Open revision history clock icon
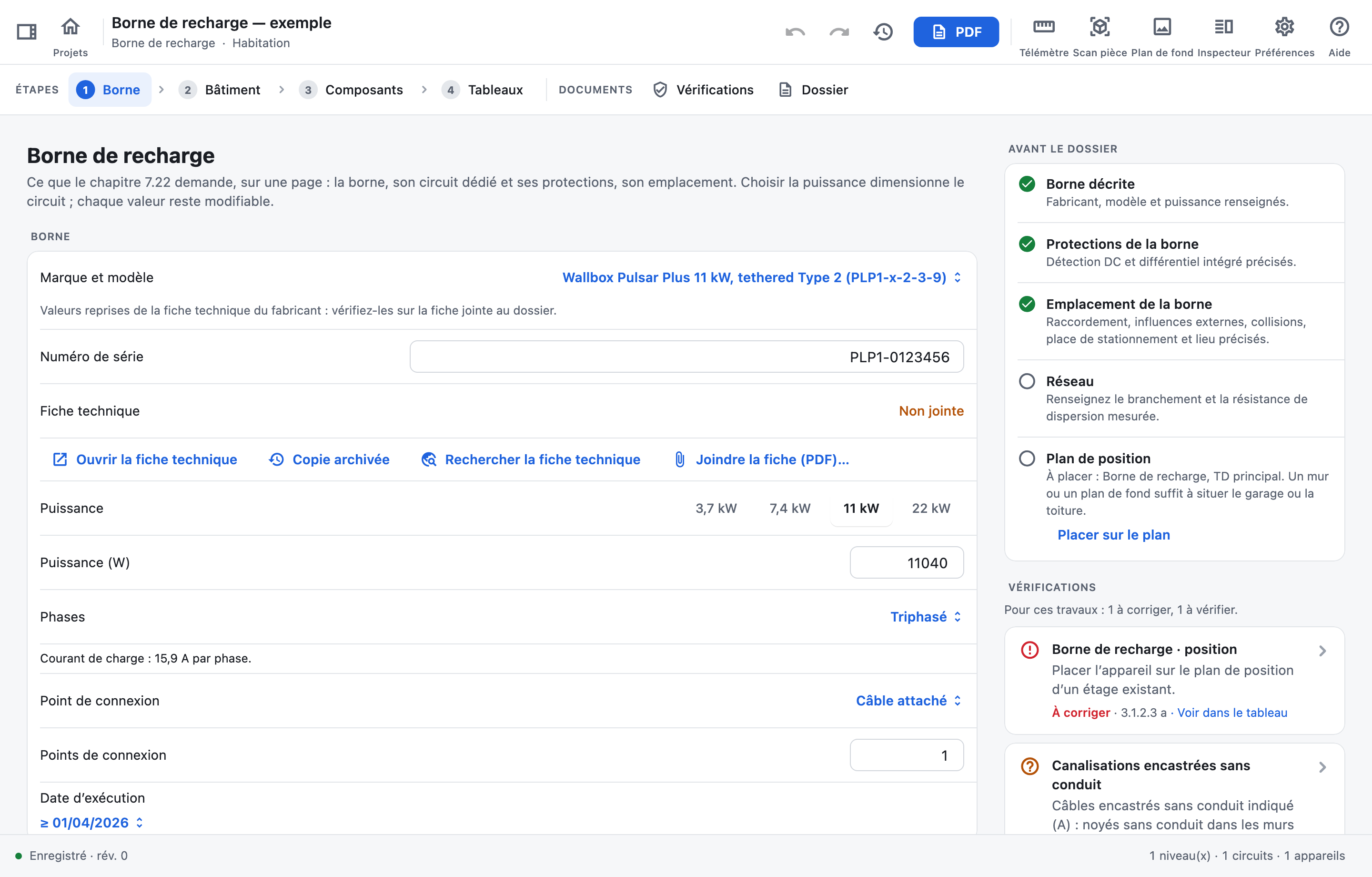Image resolution: width=1372 pixels, height=877 pixels. [x=883, y=32]
